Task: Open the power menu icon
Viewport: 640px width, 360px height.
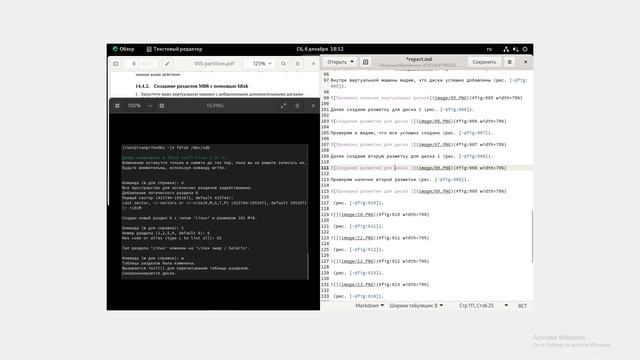Action: [x=525, y=49]
